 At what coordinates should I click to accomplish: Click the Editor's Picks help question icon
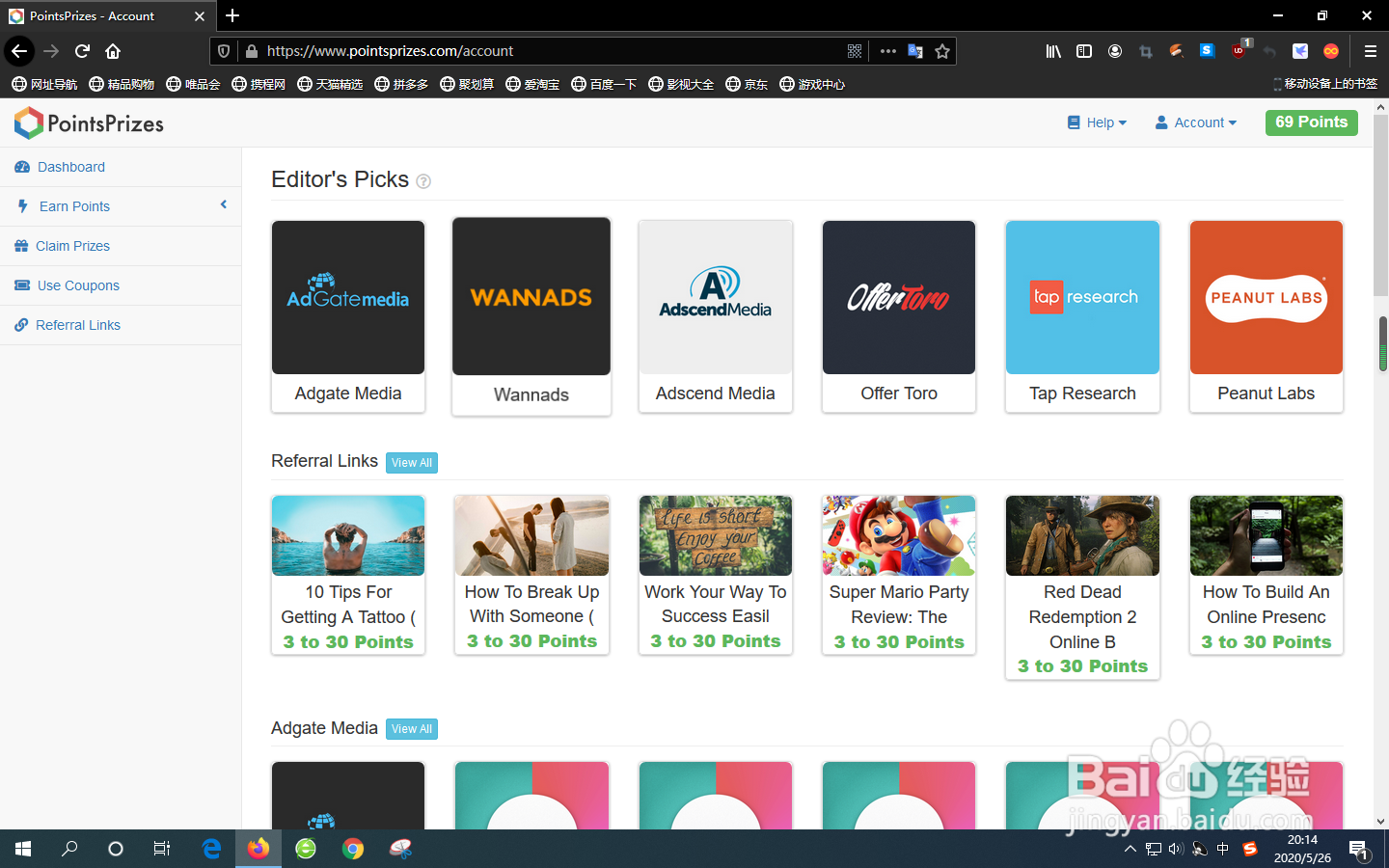click(x=423, y=181)
